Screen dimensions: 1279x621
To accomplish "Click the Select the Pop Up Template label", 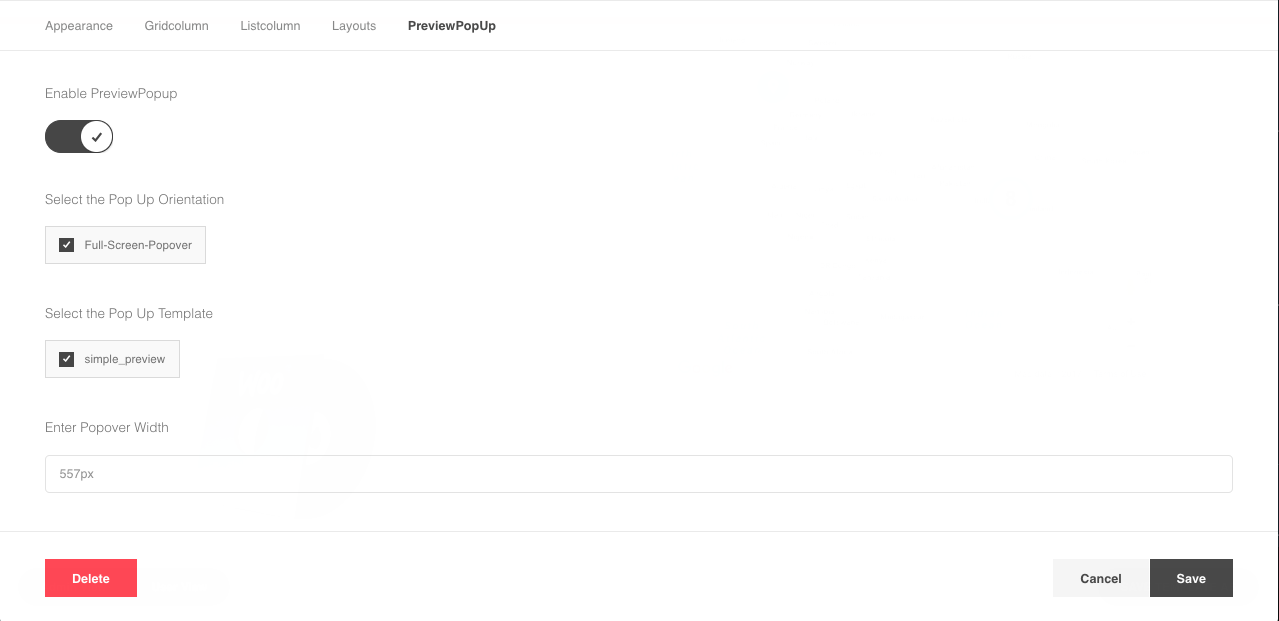I will pyautogui.click(x=129, y=313).
